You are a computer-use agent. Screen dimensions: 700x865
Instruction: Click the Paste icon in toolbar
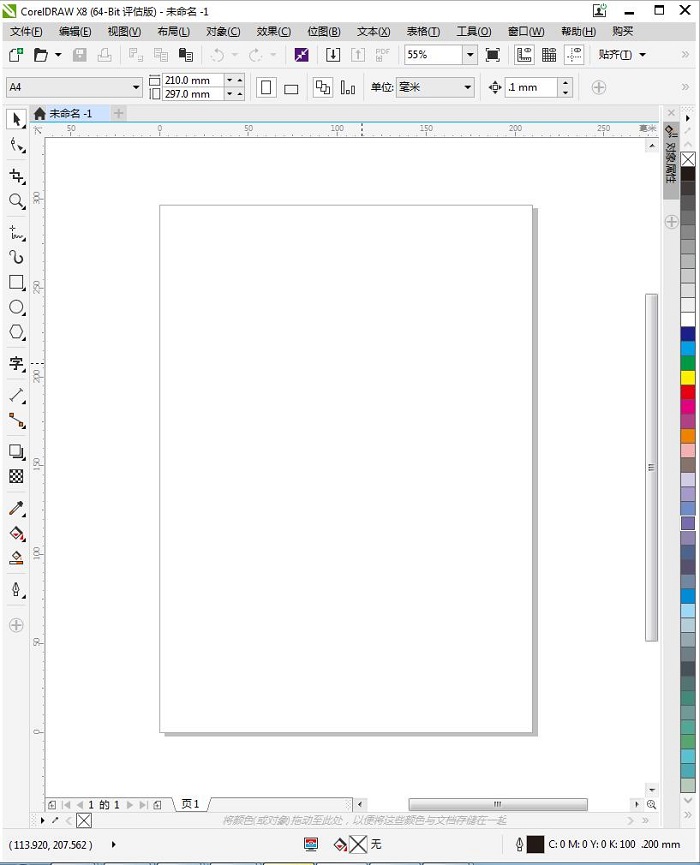[186, 55]
